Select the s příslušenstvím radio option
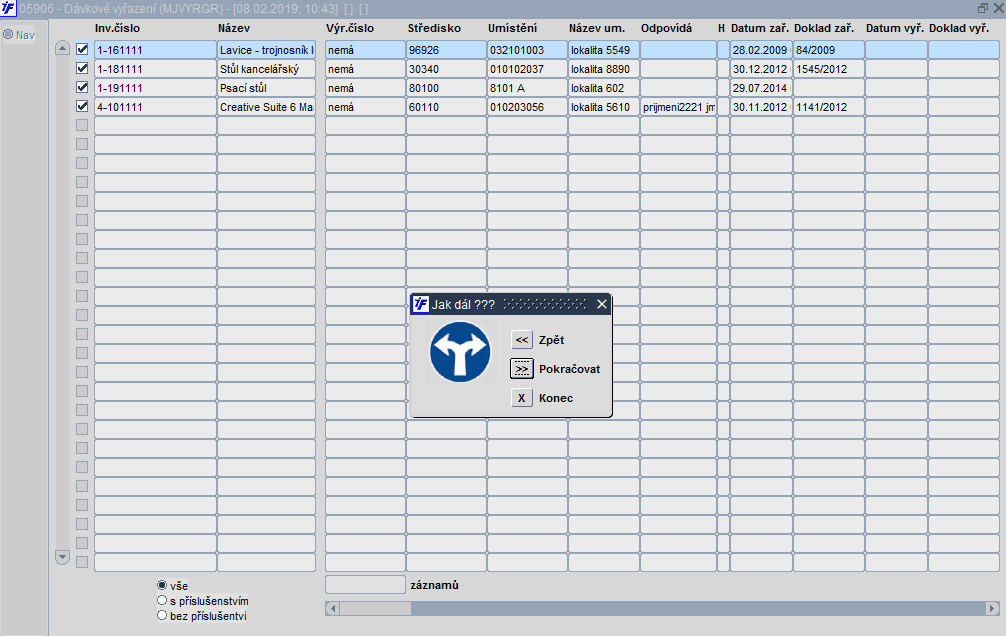1006x636 pixels. click(162, 601)
